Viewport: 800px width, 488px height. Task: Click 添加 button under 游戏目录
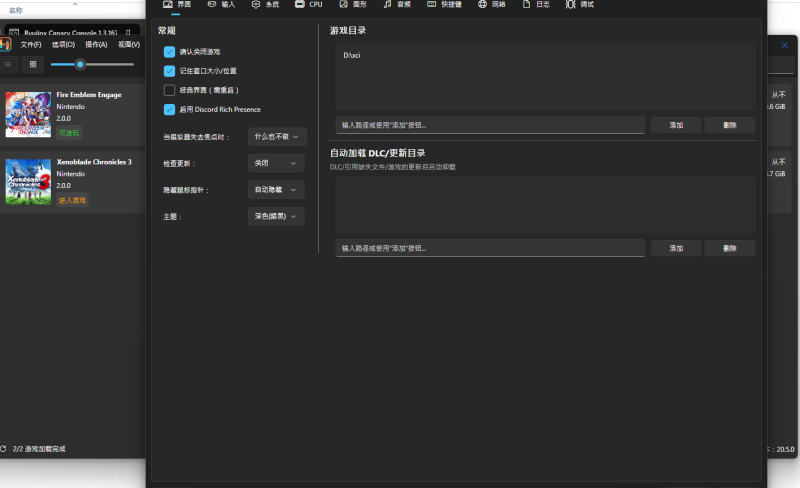click(x=676, y=125)
